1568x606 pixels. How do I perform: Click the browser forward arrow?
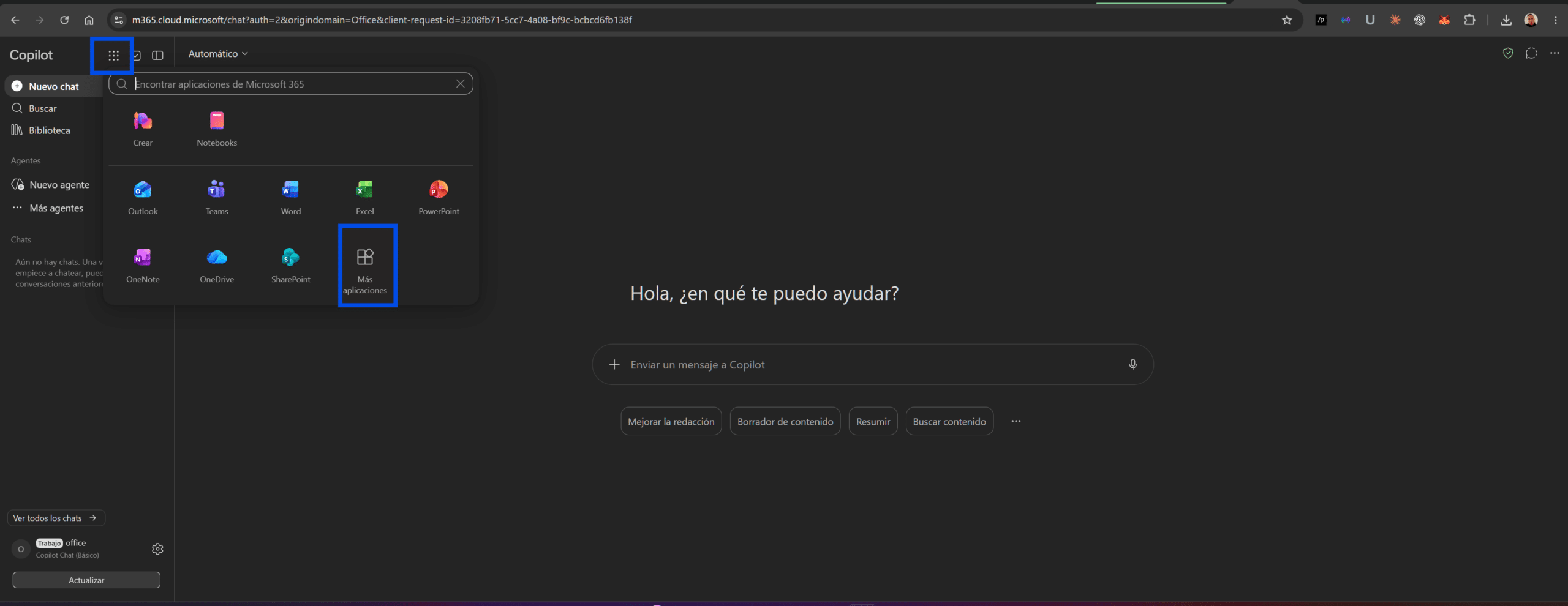[x=40, y=20]
